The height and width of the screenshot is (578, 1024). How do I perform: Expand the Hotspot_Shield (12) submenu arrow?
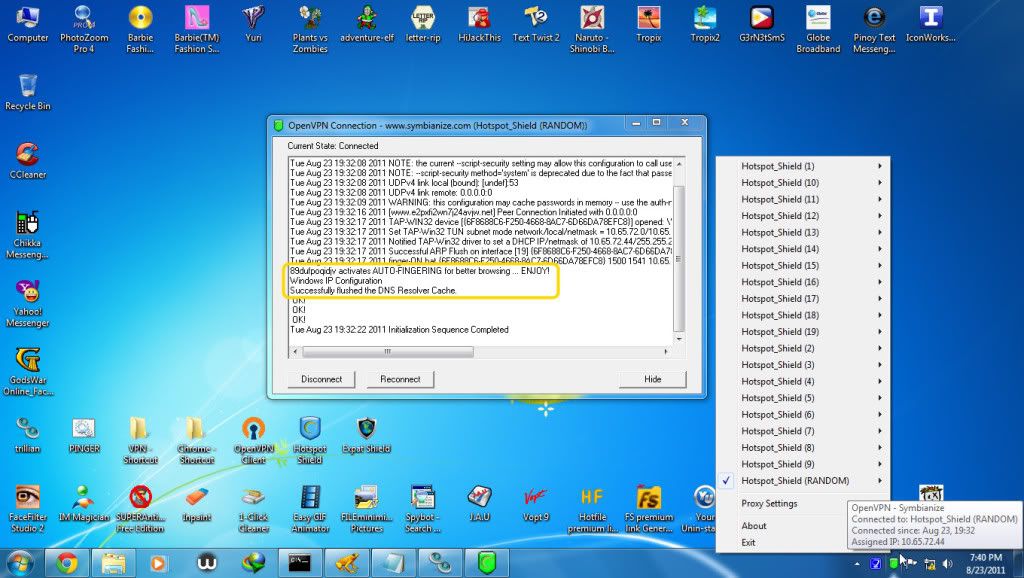[x=880, y=216]
